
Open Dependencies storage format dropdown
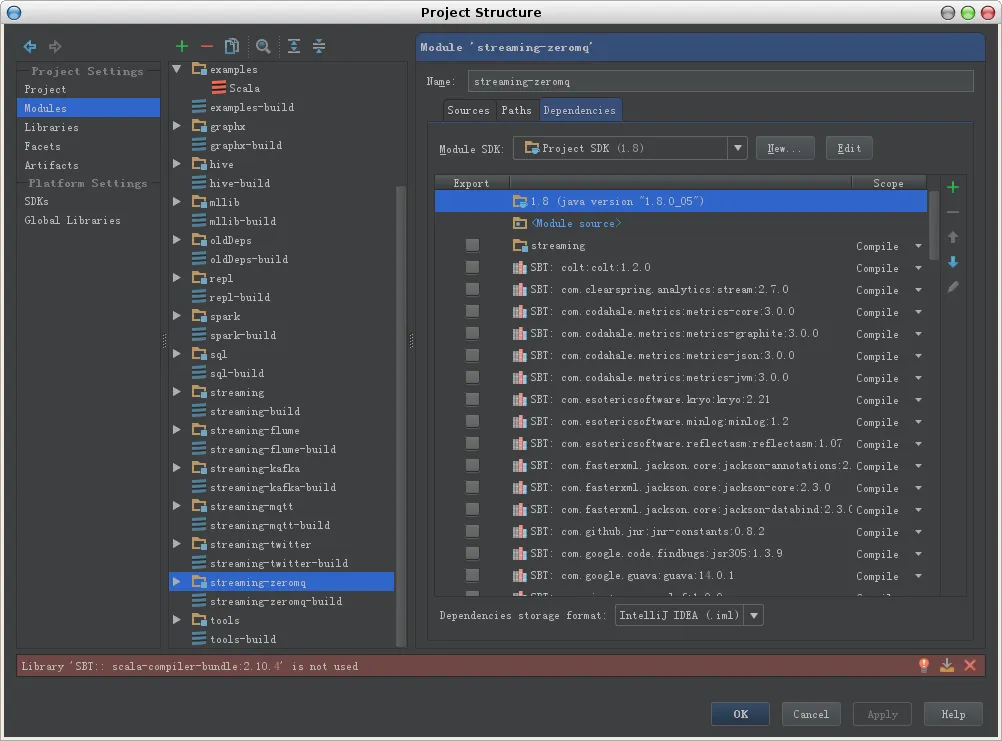(x=754, y=615)
